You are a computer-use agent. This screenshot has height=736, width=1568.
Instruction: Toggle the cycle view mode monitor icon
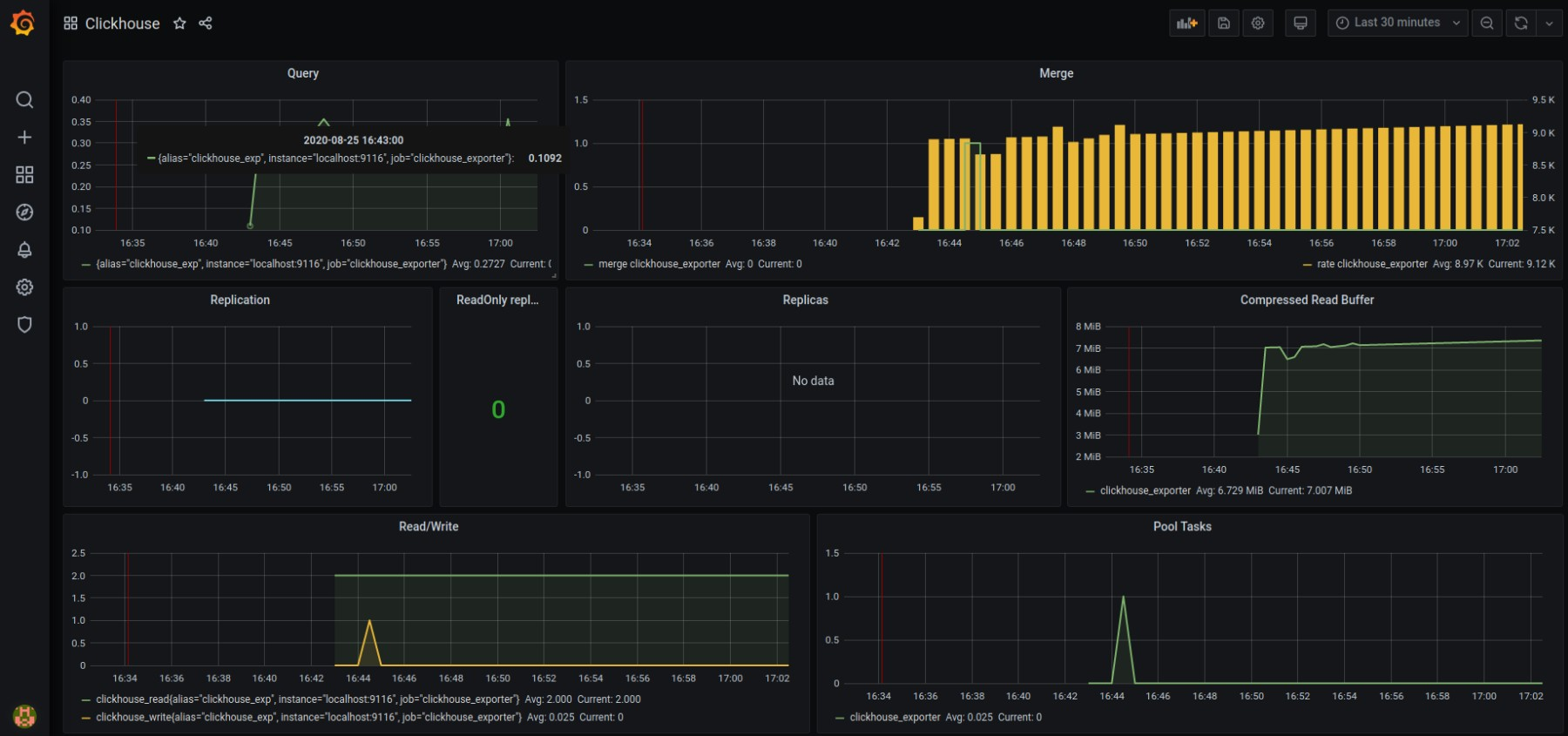click(1300, 24)
